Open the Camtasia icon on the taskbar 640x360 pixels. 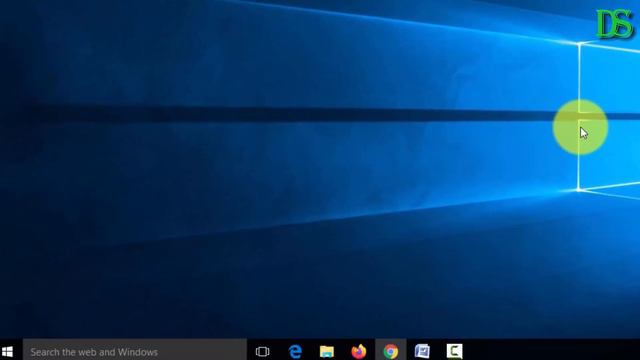click(454, 351)
